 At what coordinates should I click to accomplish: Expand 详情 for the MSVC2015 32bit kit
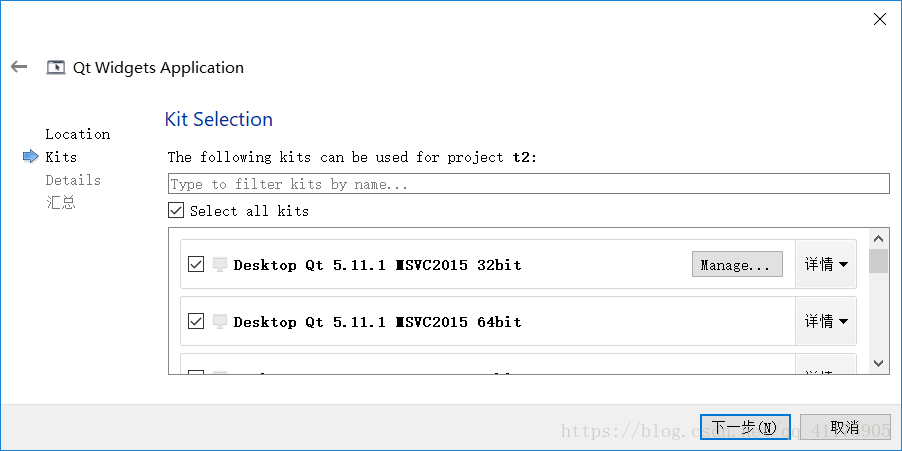[825, 265]
